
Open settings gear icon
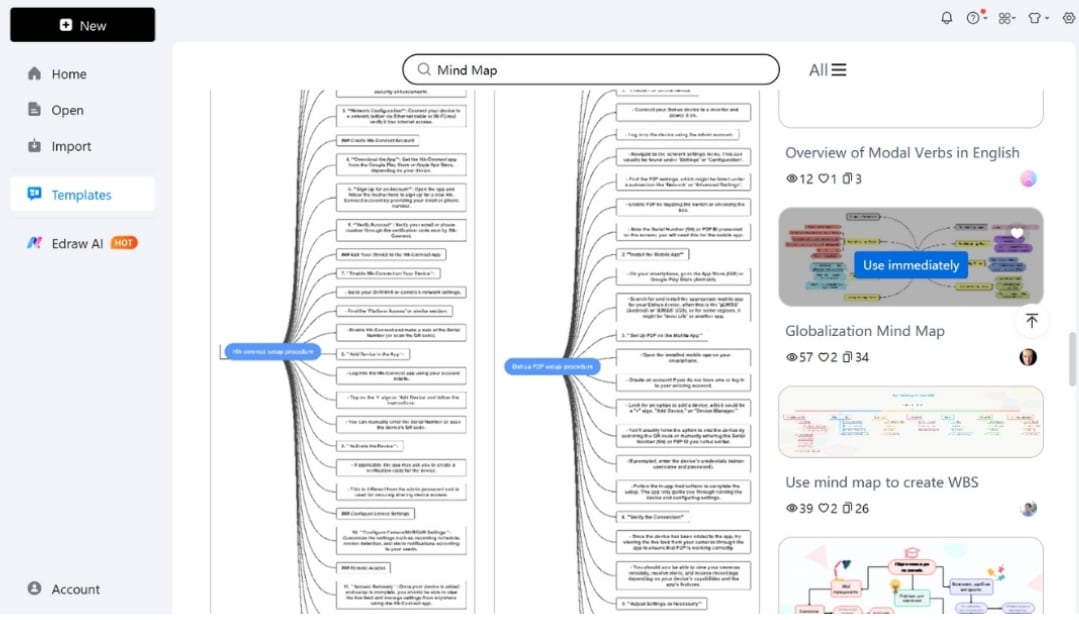pyautogui.click(x=1069, y=18)
